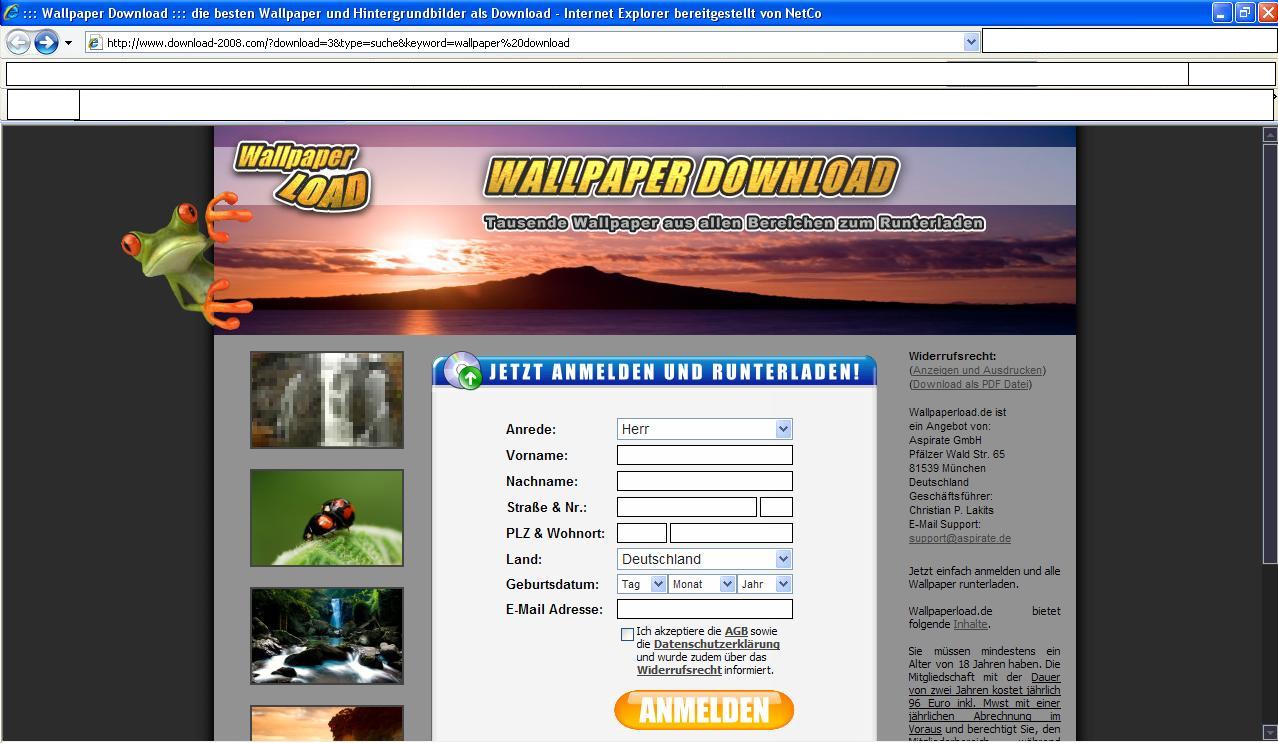The height and width of the screenshot is (743, 1278).
Task: Click the Internet Explorer logo in title bar
Action: pos(12,13)
